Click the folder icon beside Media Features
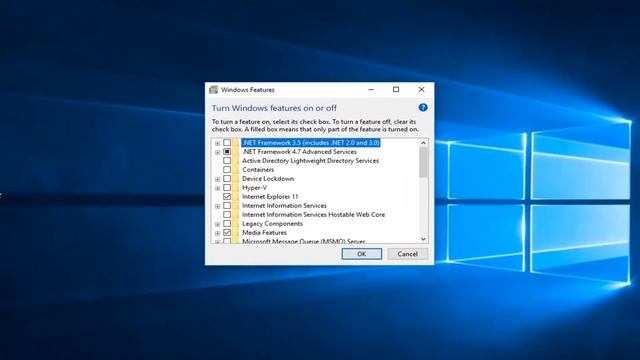 236,233
